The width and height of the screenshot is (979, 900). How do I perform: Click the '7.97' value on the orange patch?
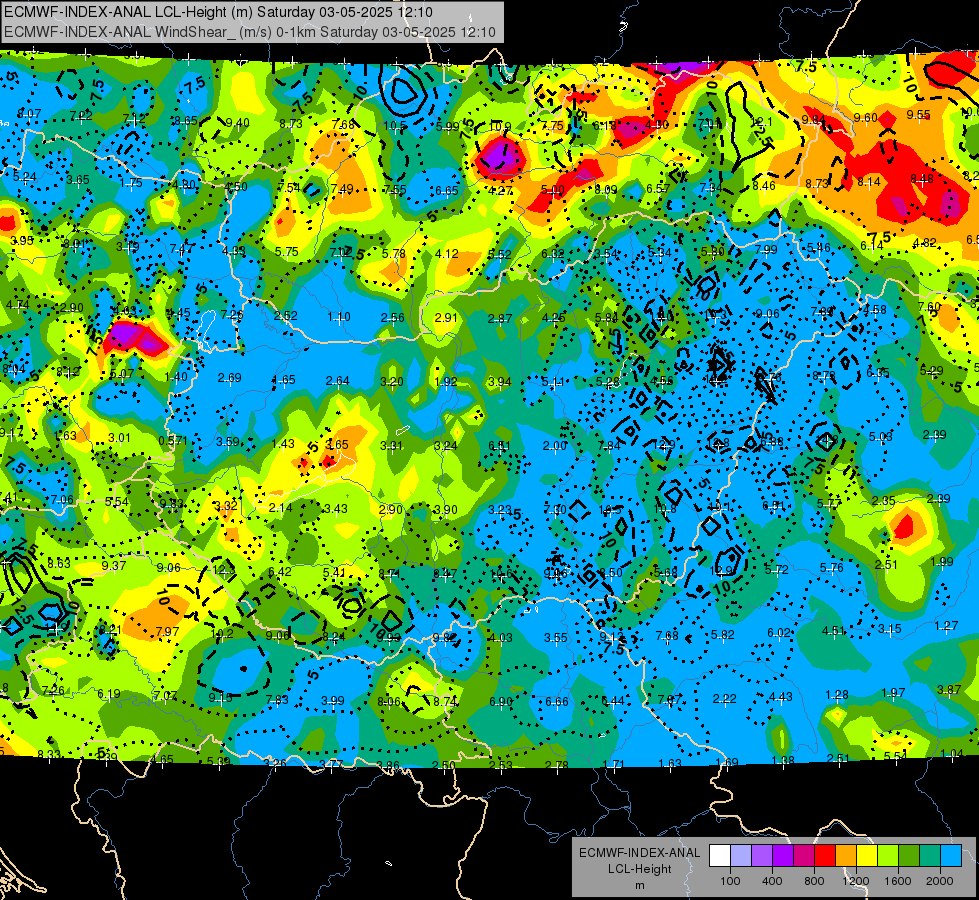click(167, 631)
